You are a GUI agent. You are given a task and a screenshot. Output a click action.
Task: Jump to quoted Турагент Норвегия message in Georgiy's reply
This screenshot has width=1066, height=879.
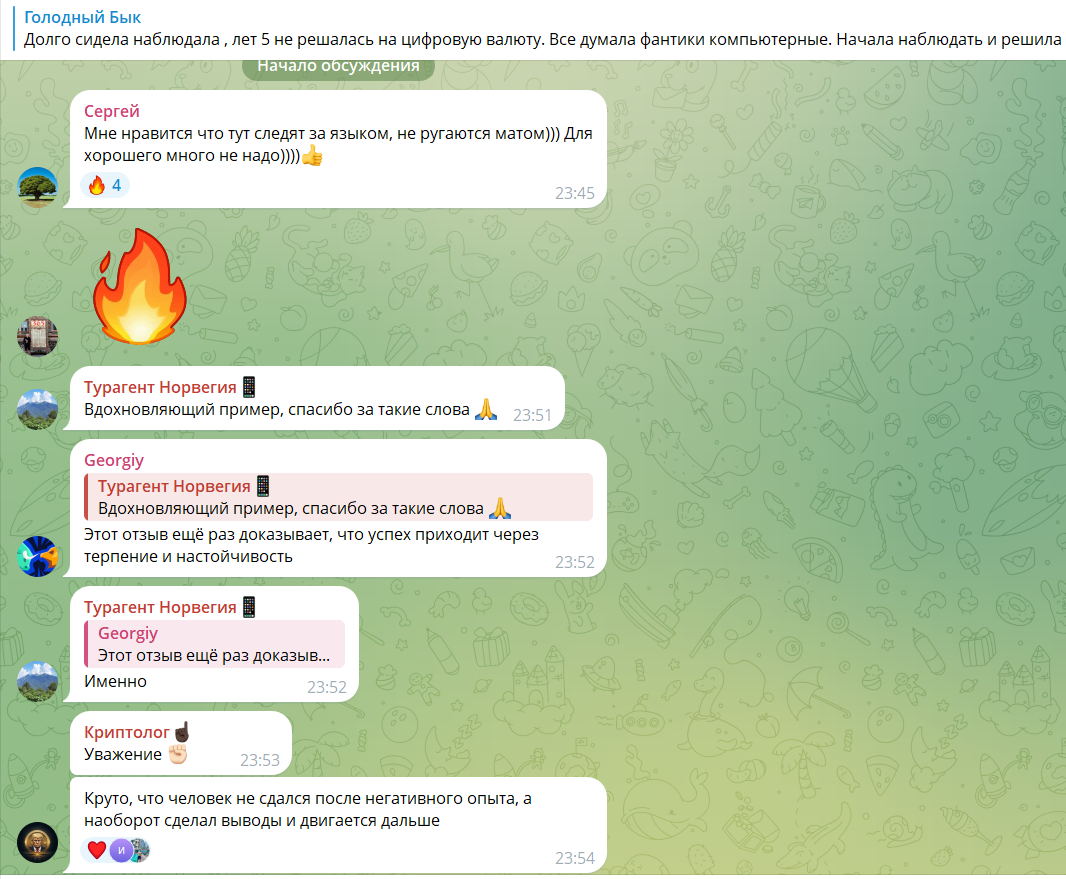[x=338, y=497]
